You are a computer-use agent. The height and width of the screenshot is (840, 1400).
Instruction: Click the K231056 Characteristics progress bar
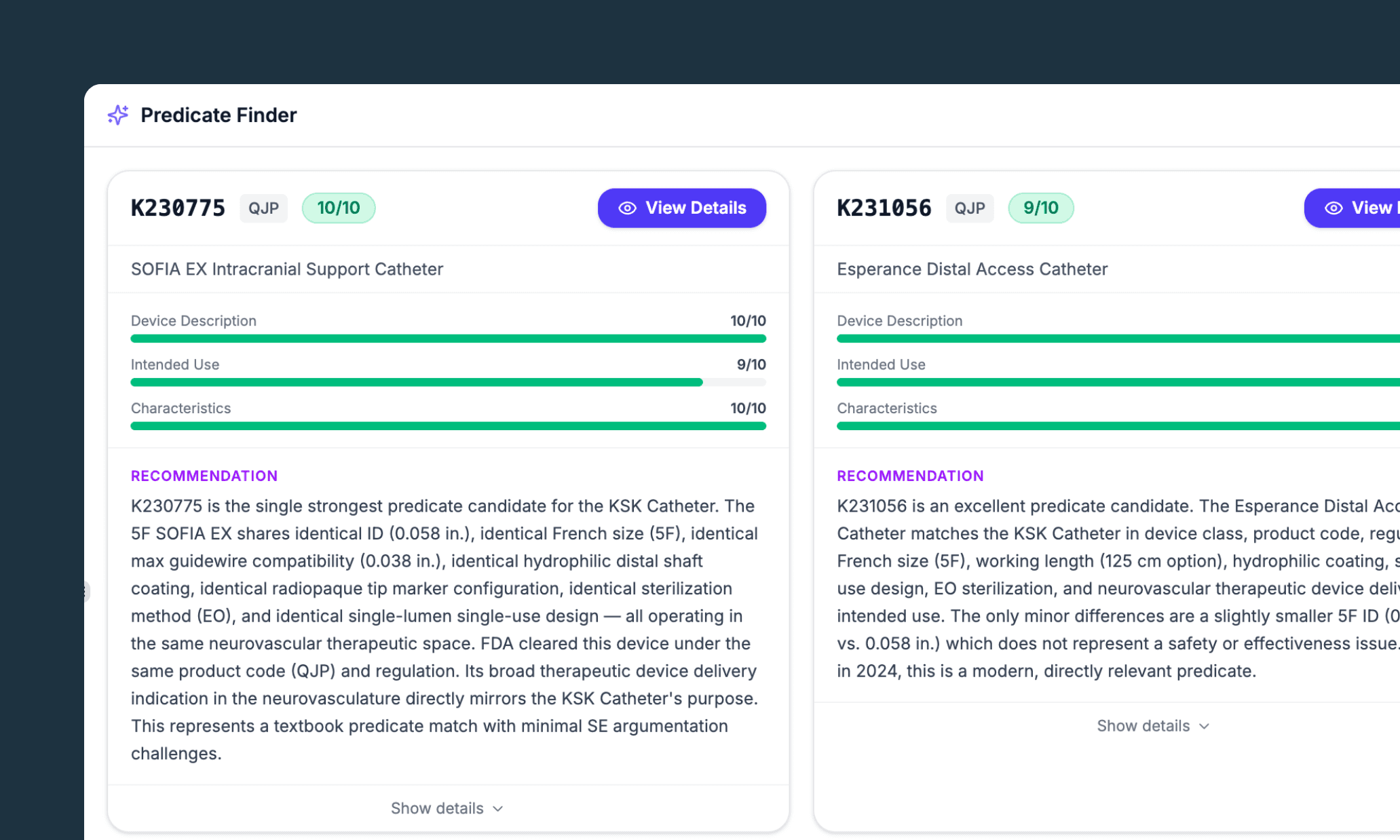[x=1118, y=426]
